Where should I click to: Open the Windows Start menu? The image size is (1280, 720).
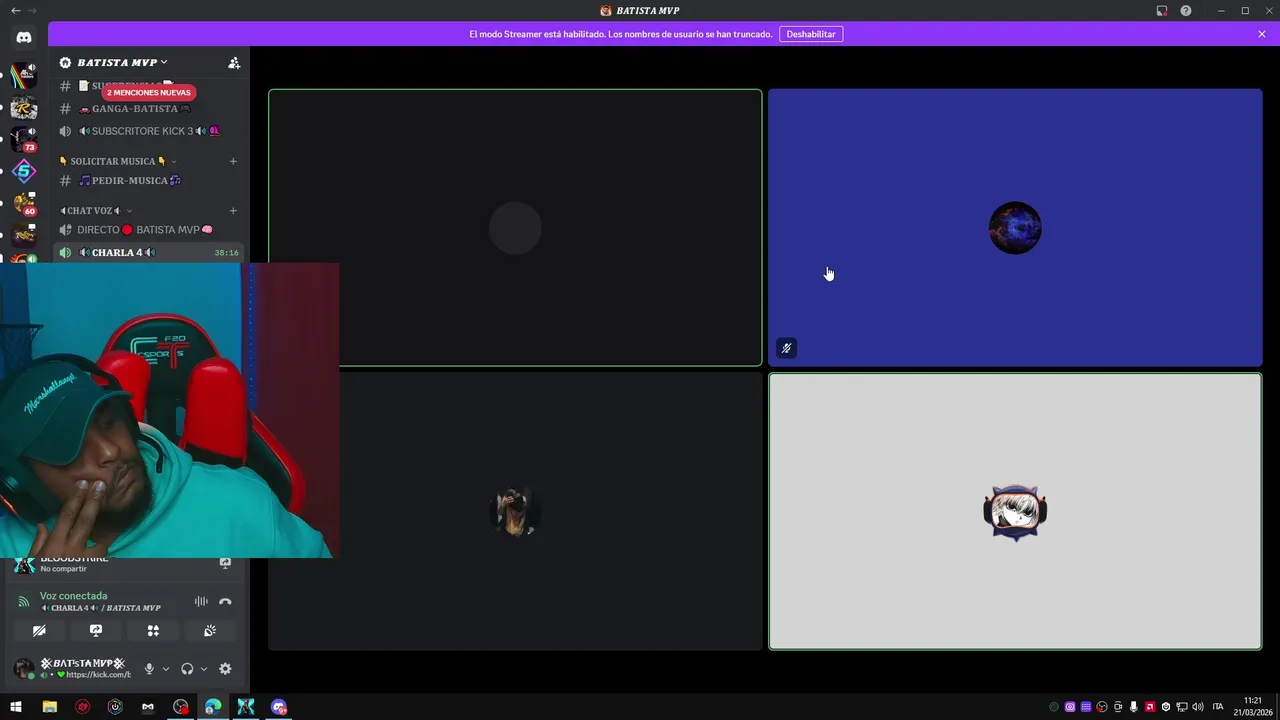16,707
